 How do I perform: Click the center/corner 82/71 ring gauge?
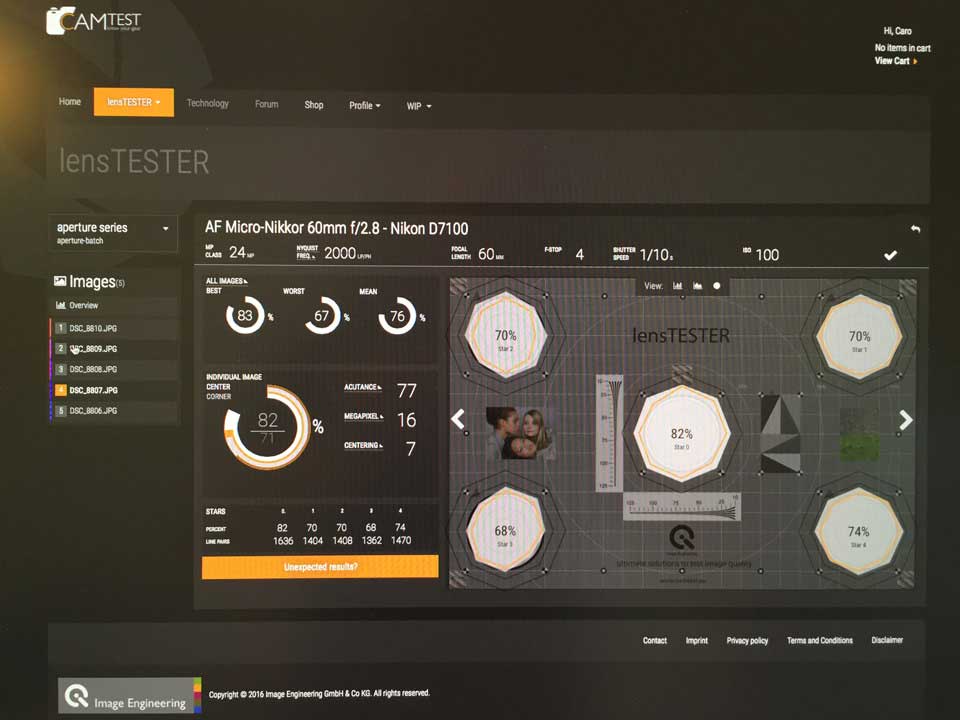[x=268, y=427]
